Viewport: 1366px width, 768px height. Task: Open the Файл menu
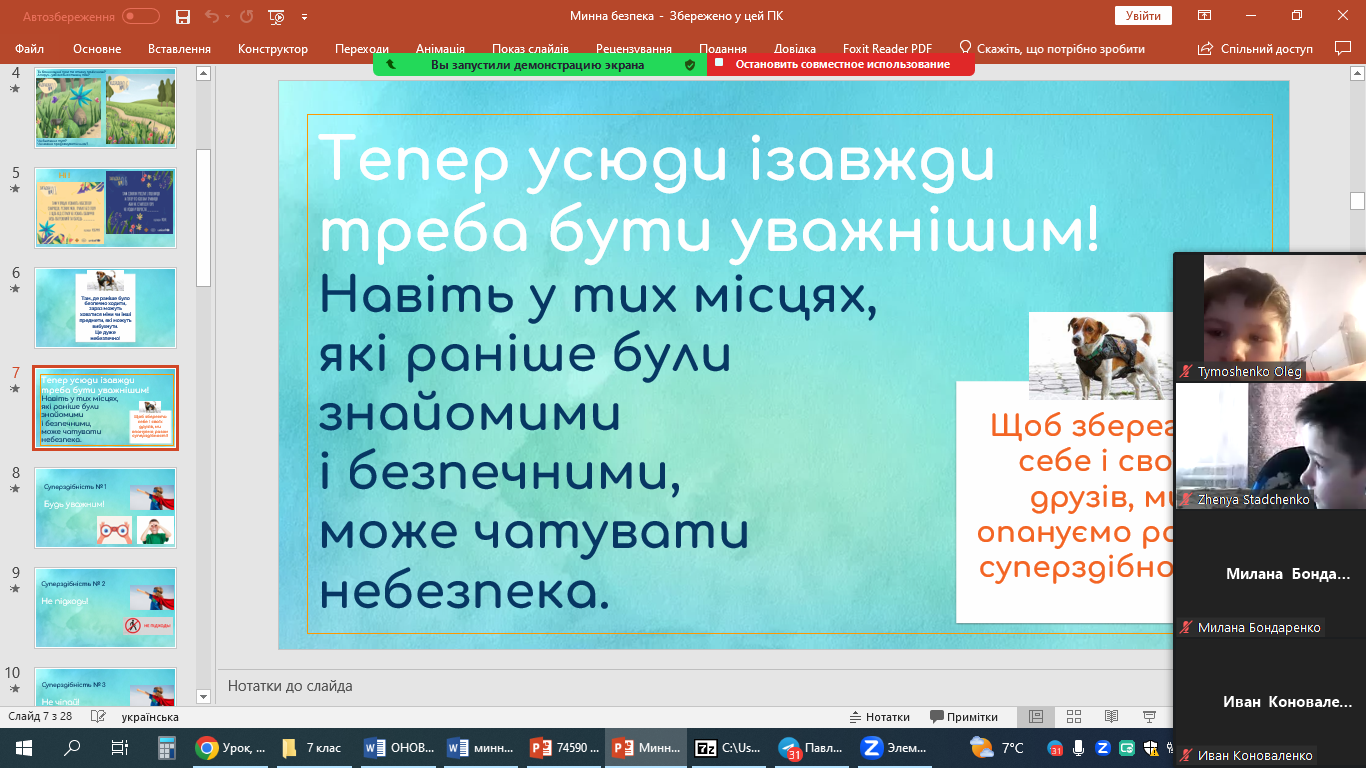29,48
